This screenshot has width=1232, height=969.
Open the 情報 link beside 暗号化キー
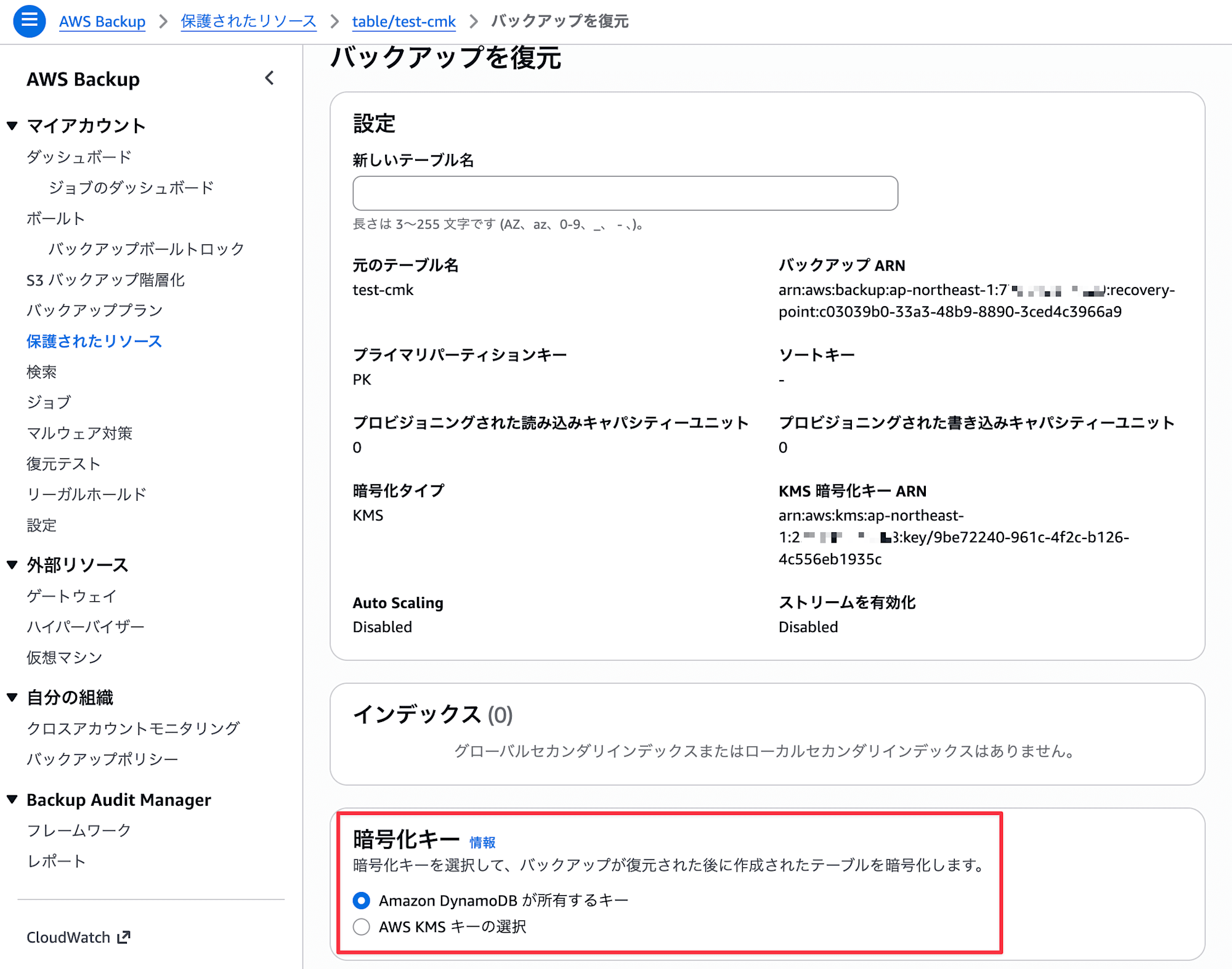click(482, 842)
